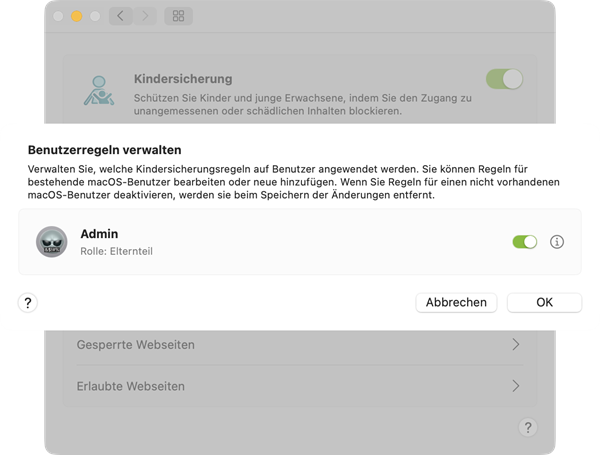Open the grid overview icon

pos(178,16)
